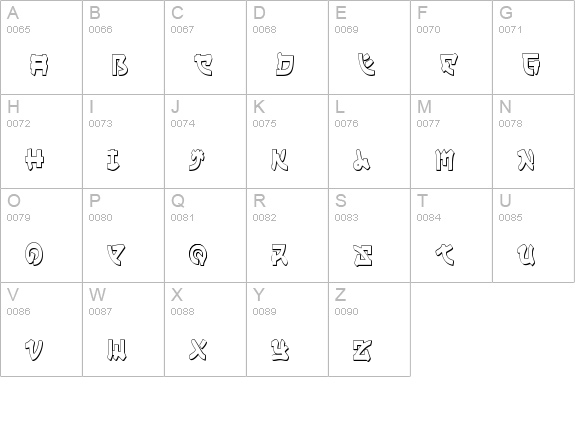Image resolution: width=575 pixels, height=421 pixels.
Task: Click the glyph in the S 0083 cell
Action: pos(363,255)
